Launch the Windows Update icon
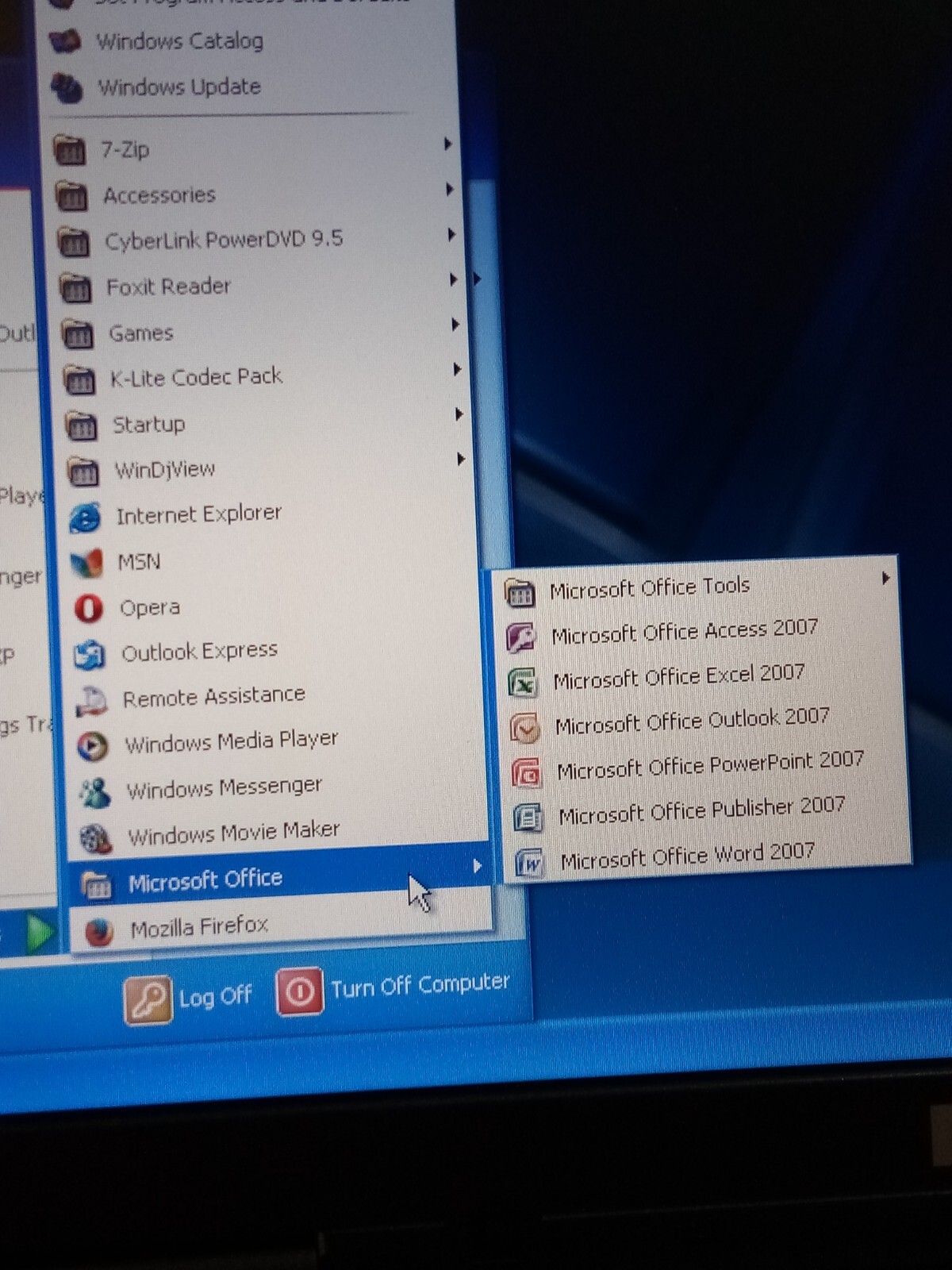Image resolution: width=952 pixels, height=1270 pixels. 67,87
